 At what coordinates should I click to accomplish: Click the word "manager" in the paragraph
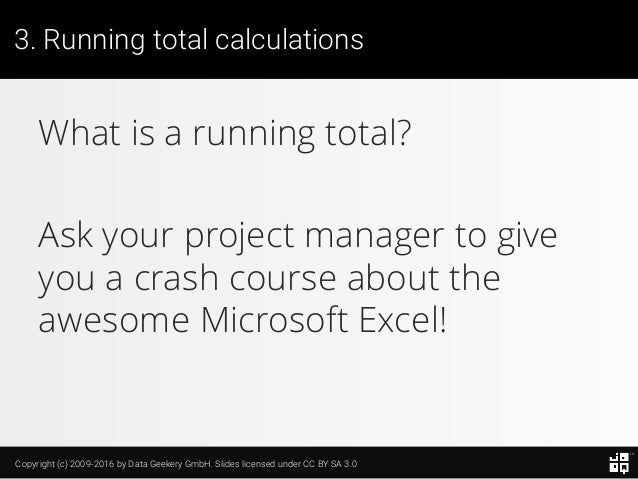(x=374, y=239)
